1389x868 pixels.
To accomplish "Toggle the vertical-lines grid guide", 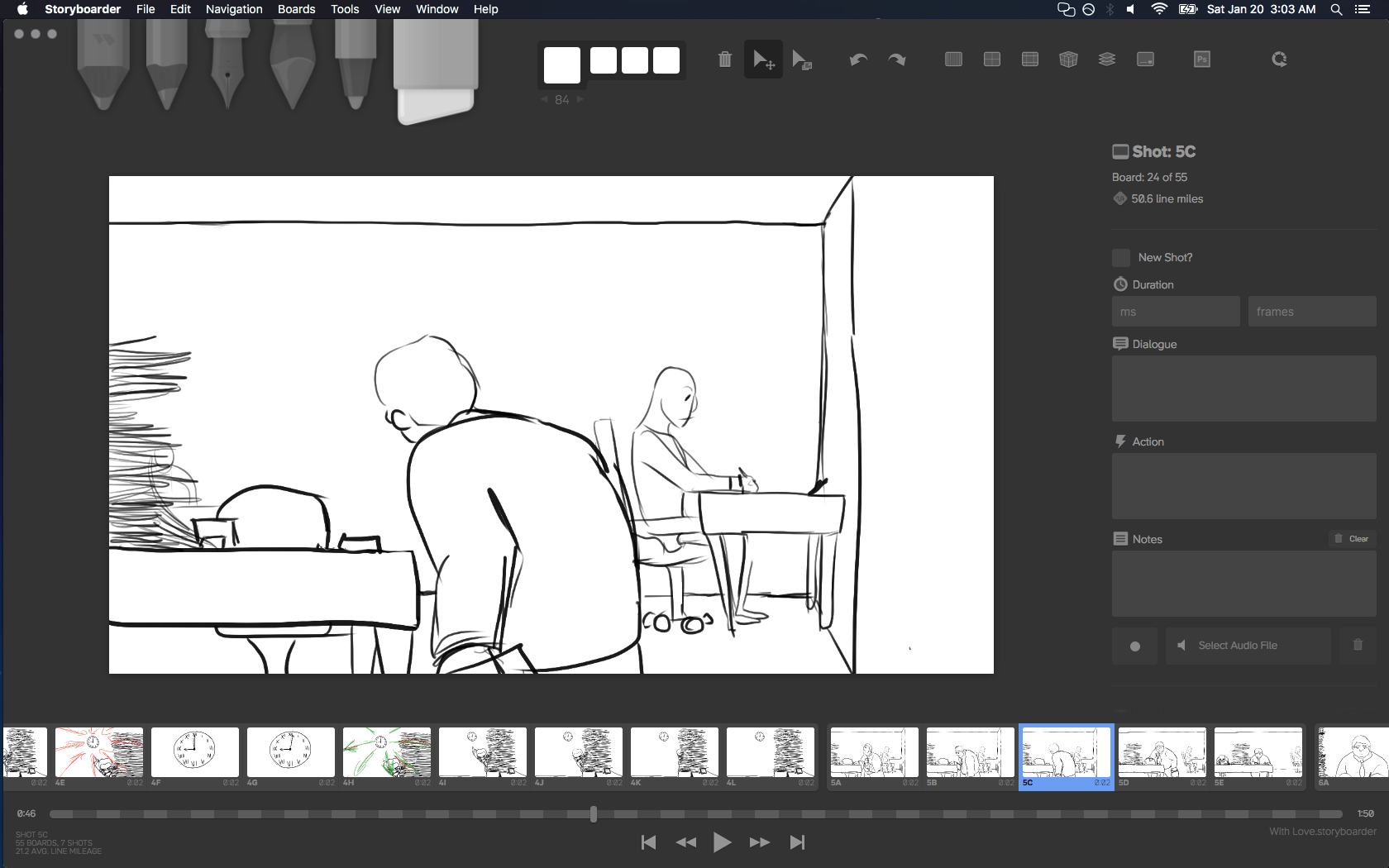I will [953, 60].
